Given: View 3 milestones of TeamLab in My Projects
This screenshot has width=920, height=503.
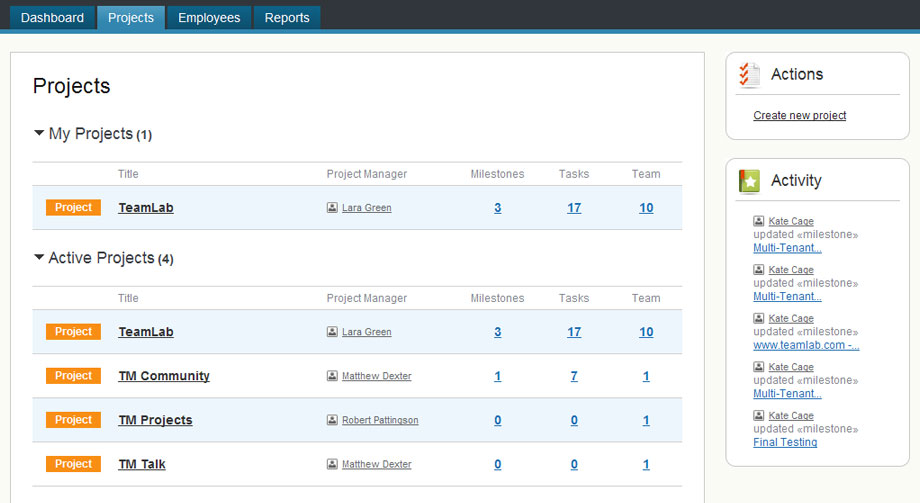Looking at the screenshot, I should pos(498,208).
